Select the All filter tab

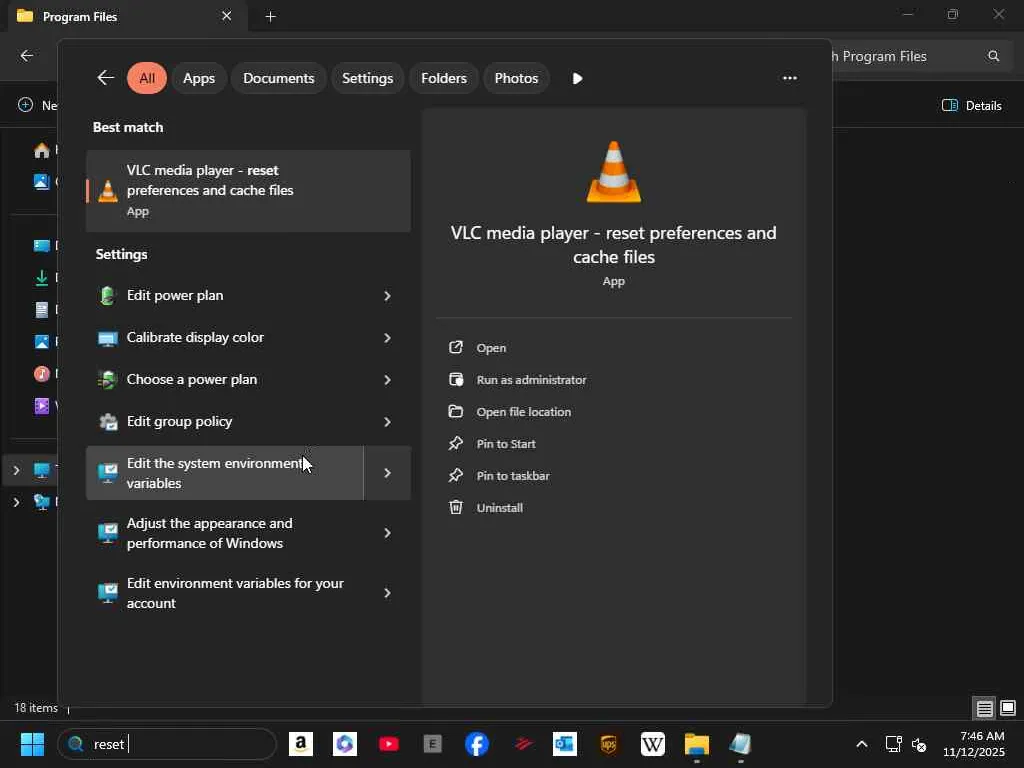click(147, 78)
